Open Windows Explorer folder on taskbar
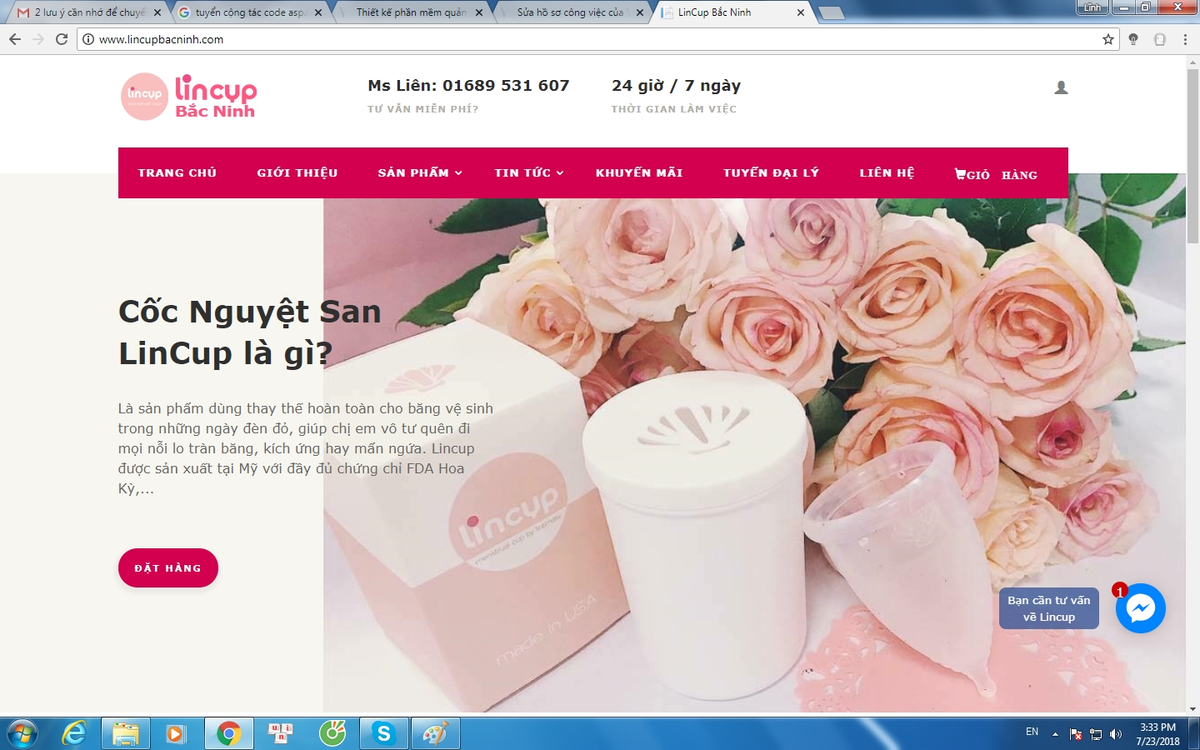1200x750 pixels. 125,733
